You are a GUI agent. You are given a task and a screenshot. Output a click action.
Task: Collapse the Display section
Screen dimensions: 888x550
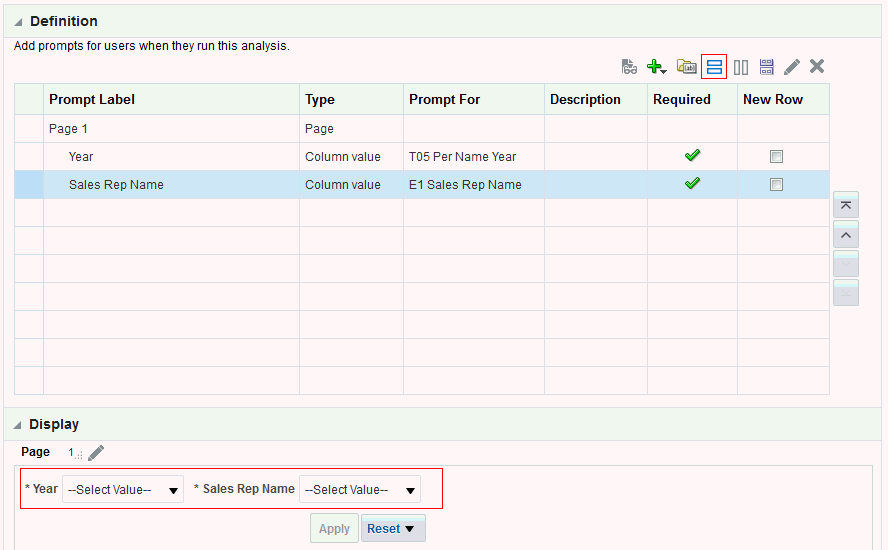pos(19,425)
